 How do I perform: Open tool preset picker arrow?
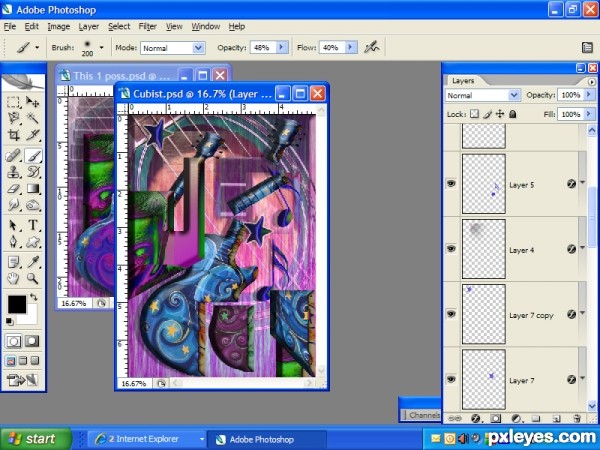(37, 47)
